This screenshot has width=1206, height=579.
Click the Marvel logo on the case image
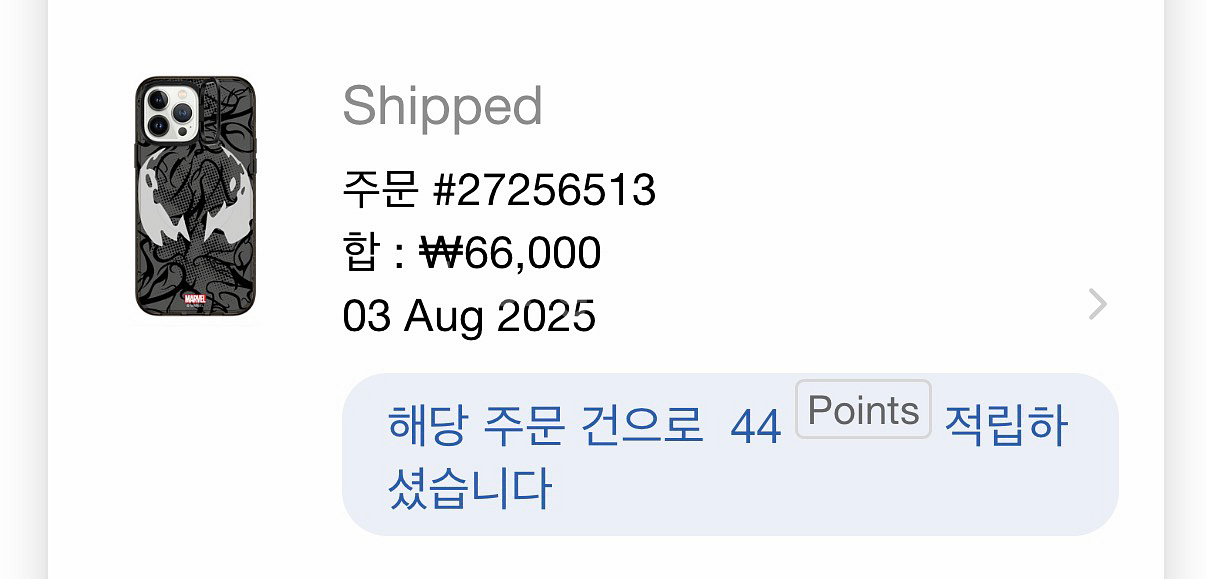click(x=194, y=298)
